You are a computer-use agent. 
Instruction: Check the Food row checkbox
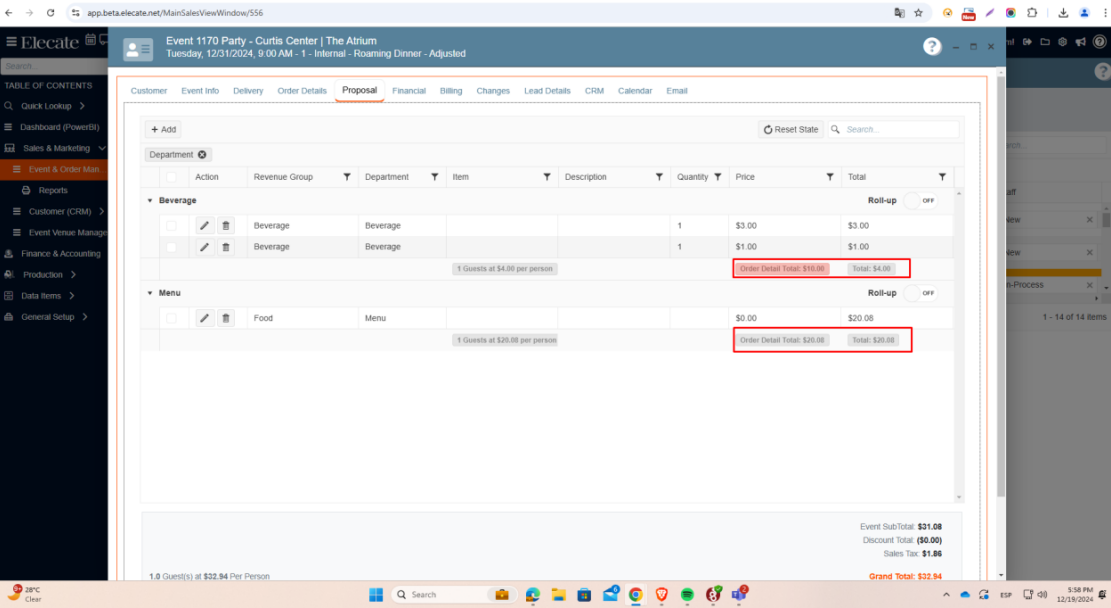171,318
